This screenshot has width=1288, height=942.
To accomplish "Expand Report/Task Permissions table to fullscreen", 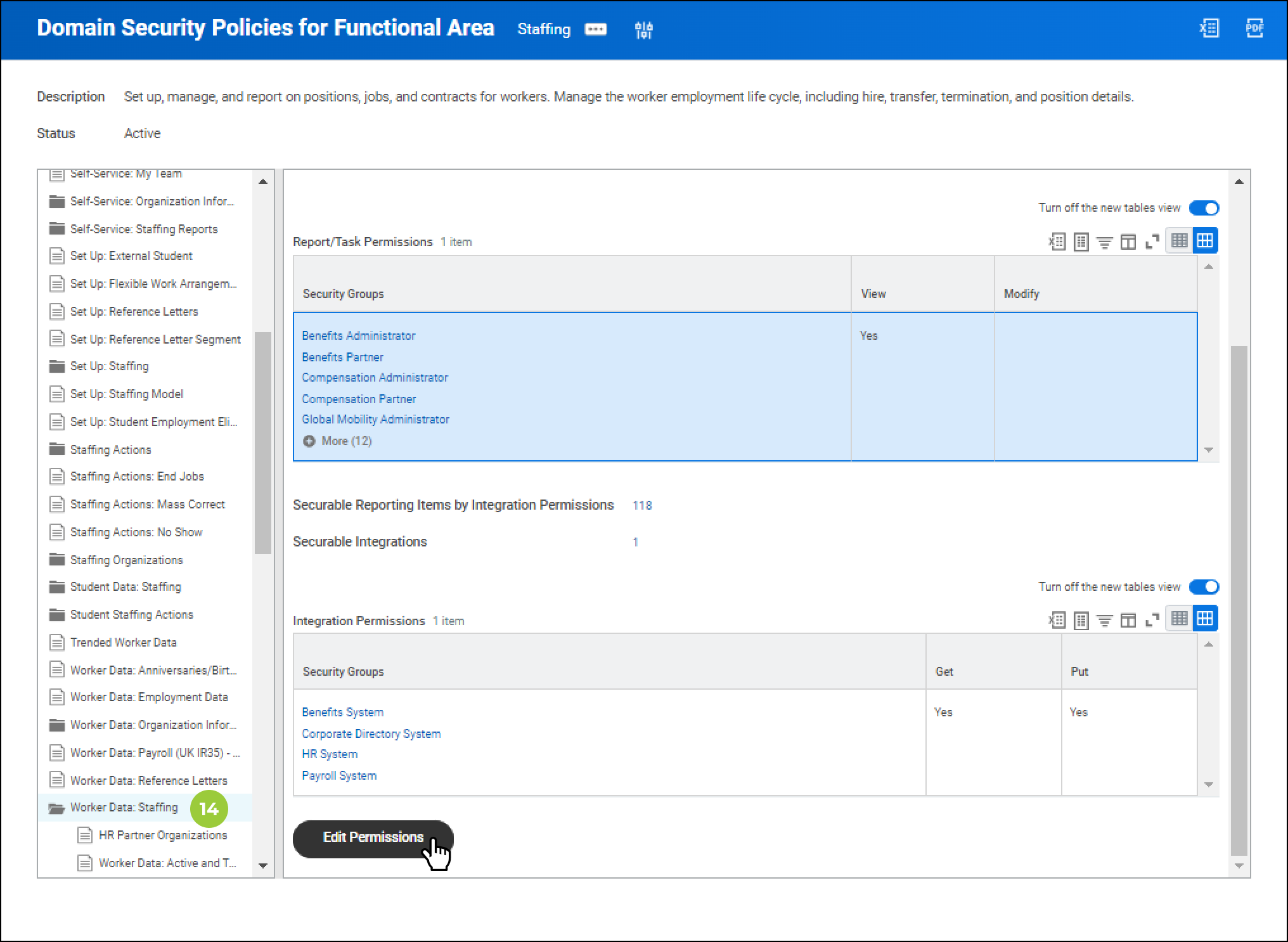I will click(x=1152, y=242).
